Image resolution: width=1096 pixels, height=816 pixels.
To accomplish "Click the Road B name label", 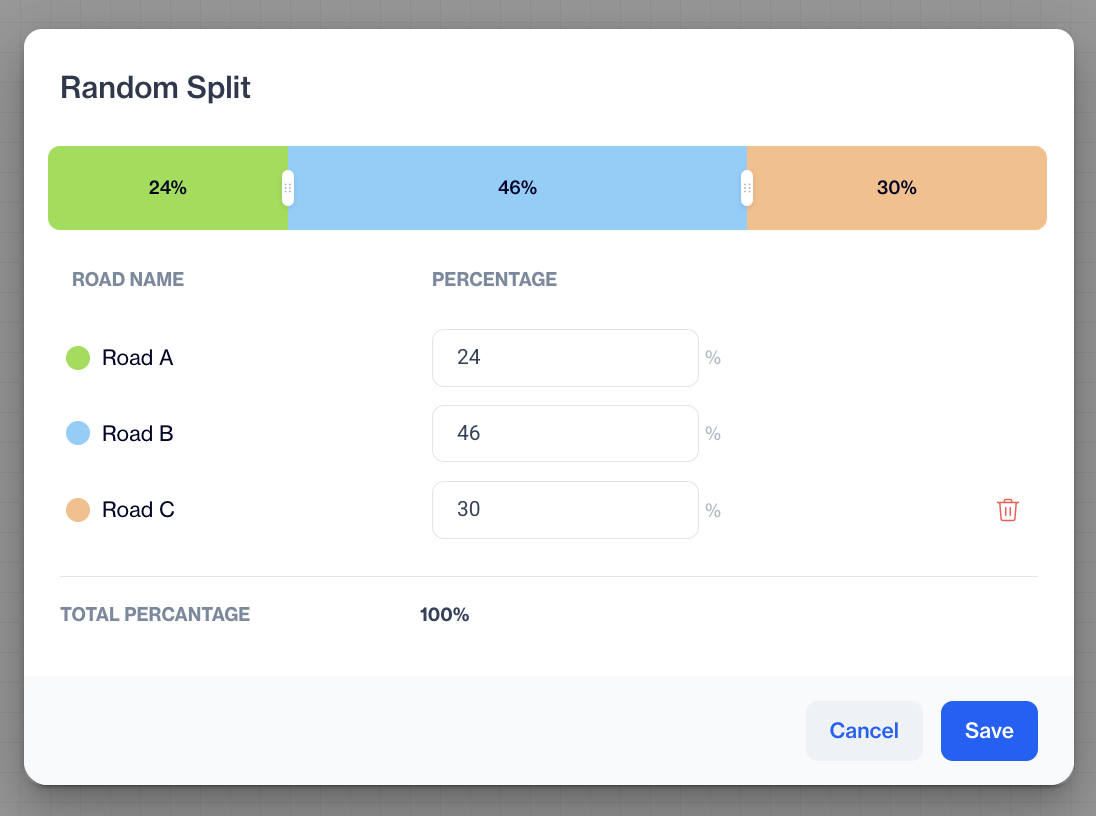I will pos(138,434).
